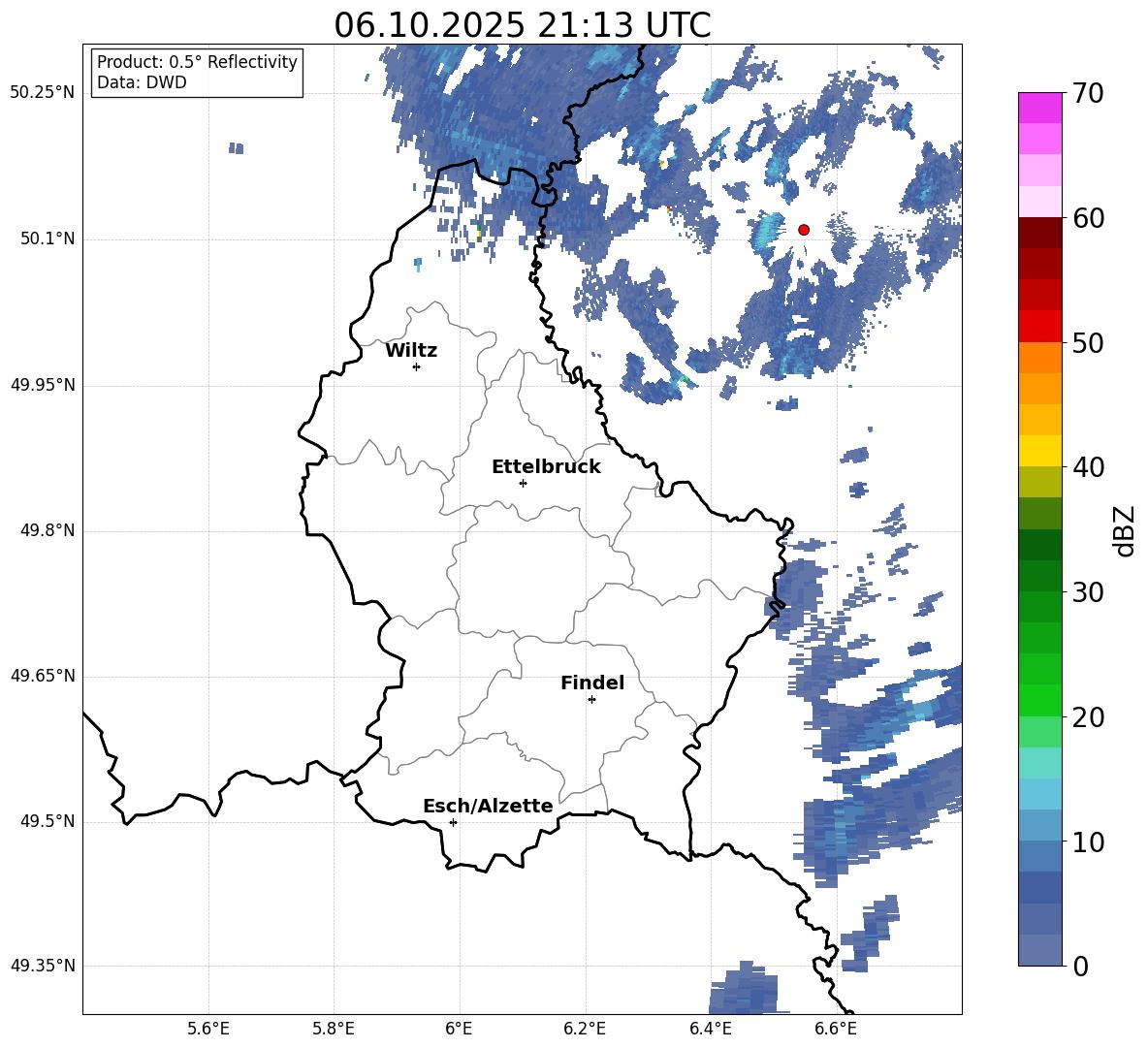Click the 49.95°N latitude label

(43, 384)
